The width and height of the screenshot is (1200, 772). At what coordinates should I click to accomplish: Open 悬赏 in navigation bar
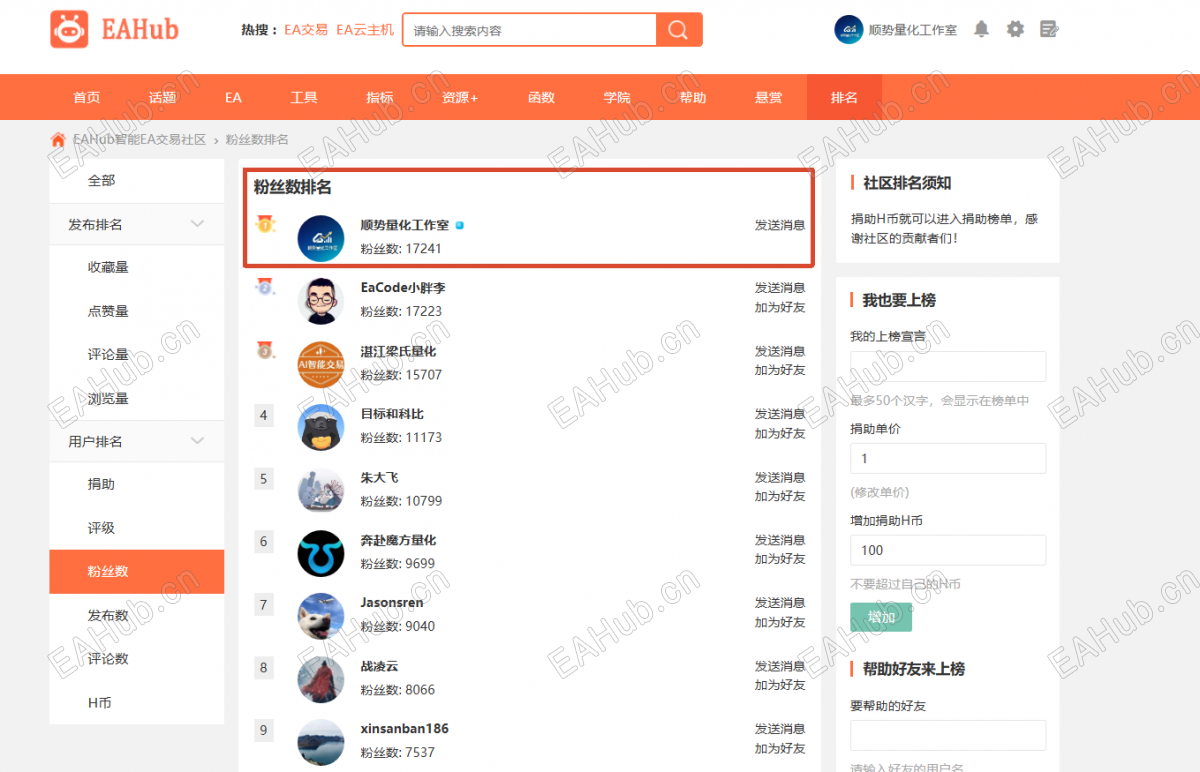coord(768,97)
